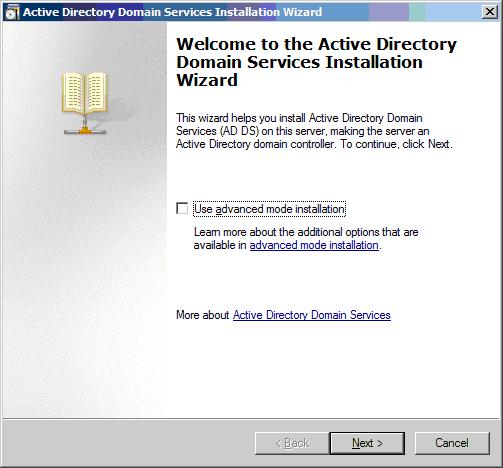Click the network base beneath the book icon
The height and width of the screenshot is (468, 503).
[85, 131]
